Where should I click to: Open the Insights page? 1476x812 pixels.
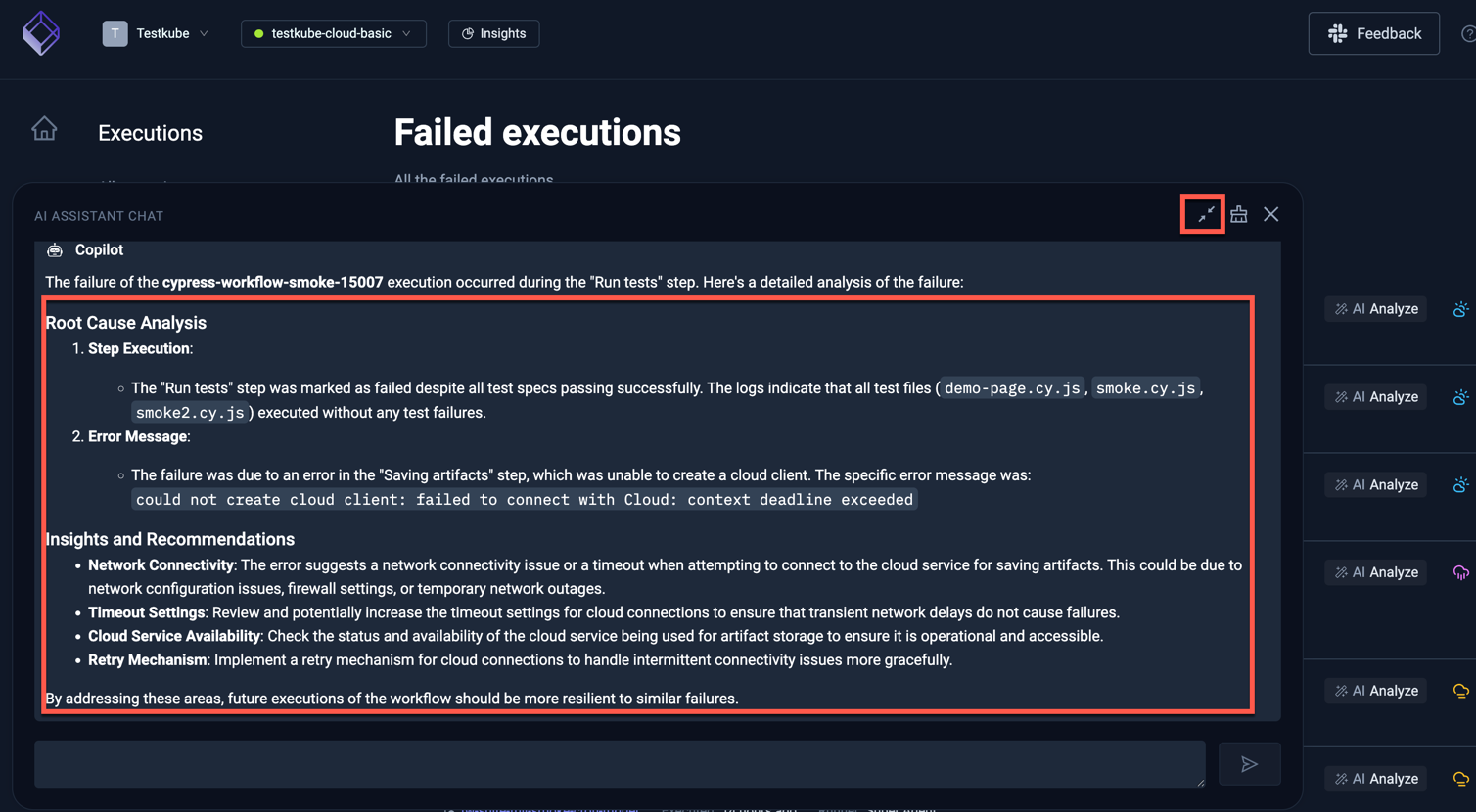click(493, 33)
